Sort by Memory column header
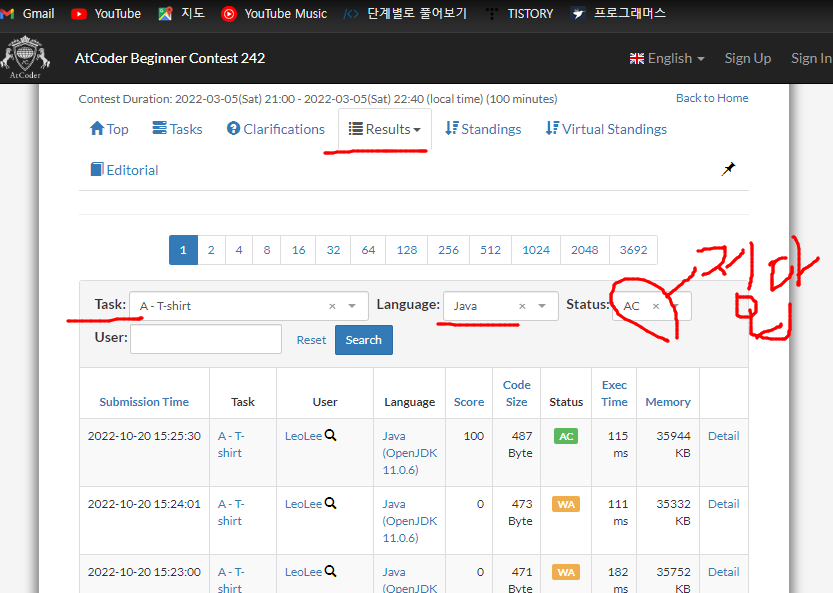Screen dimensions: 833x593 (x=668, y=402)
